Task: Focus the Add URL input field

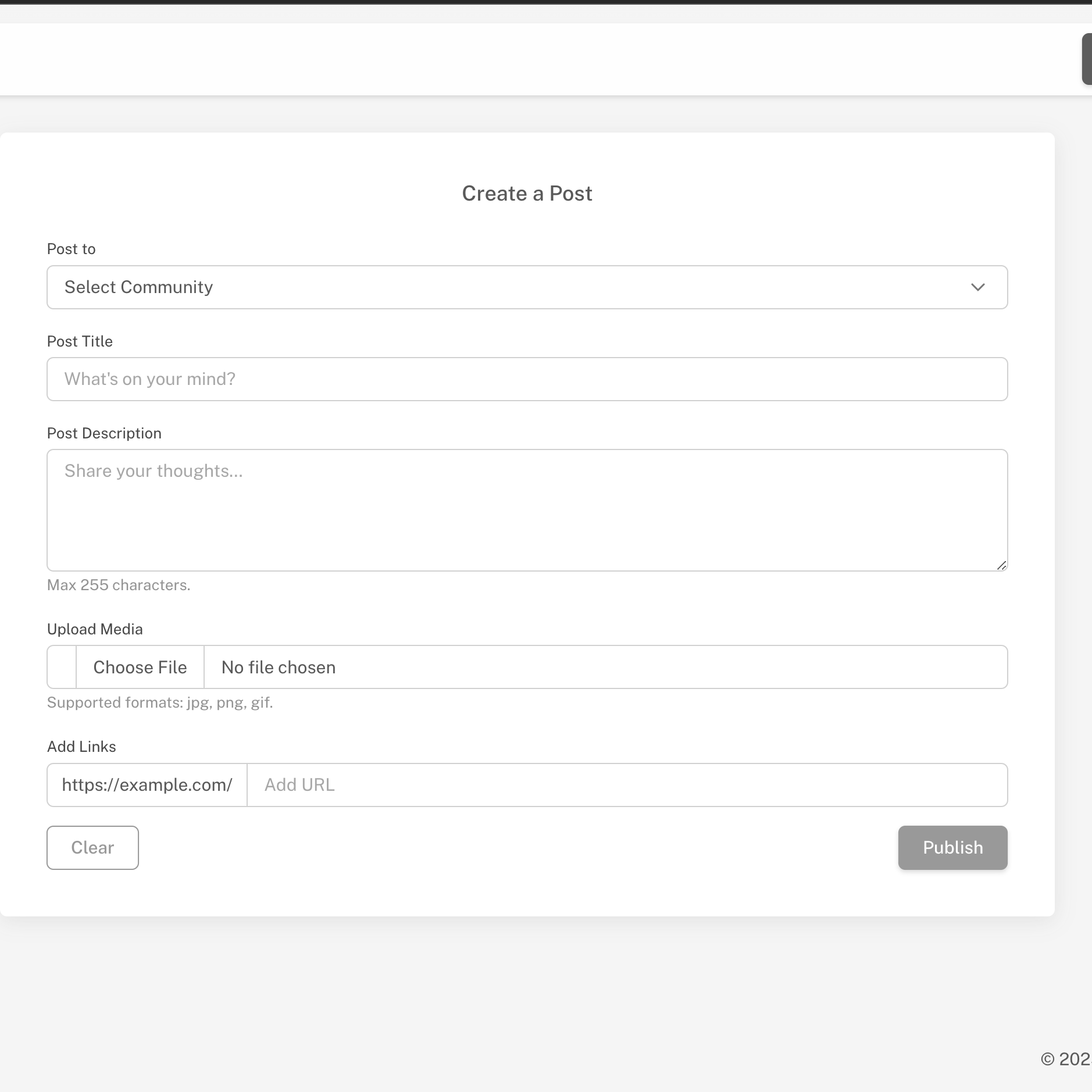Action: 627,785
